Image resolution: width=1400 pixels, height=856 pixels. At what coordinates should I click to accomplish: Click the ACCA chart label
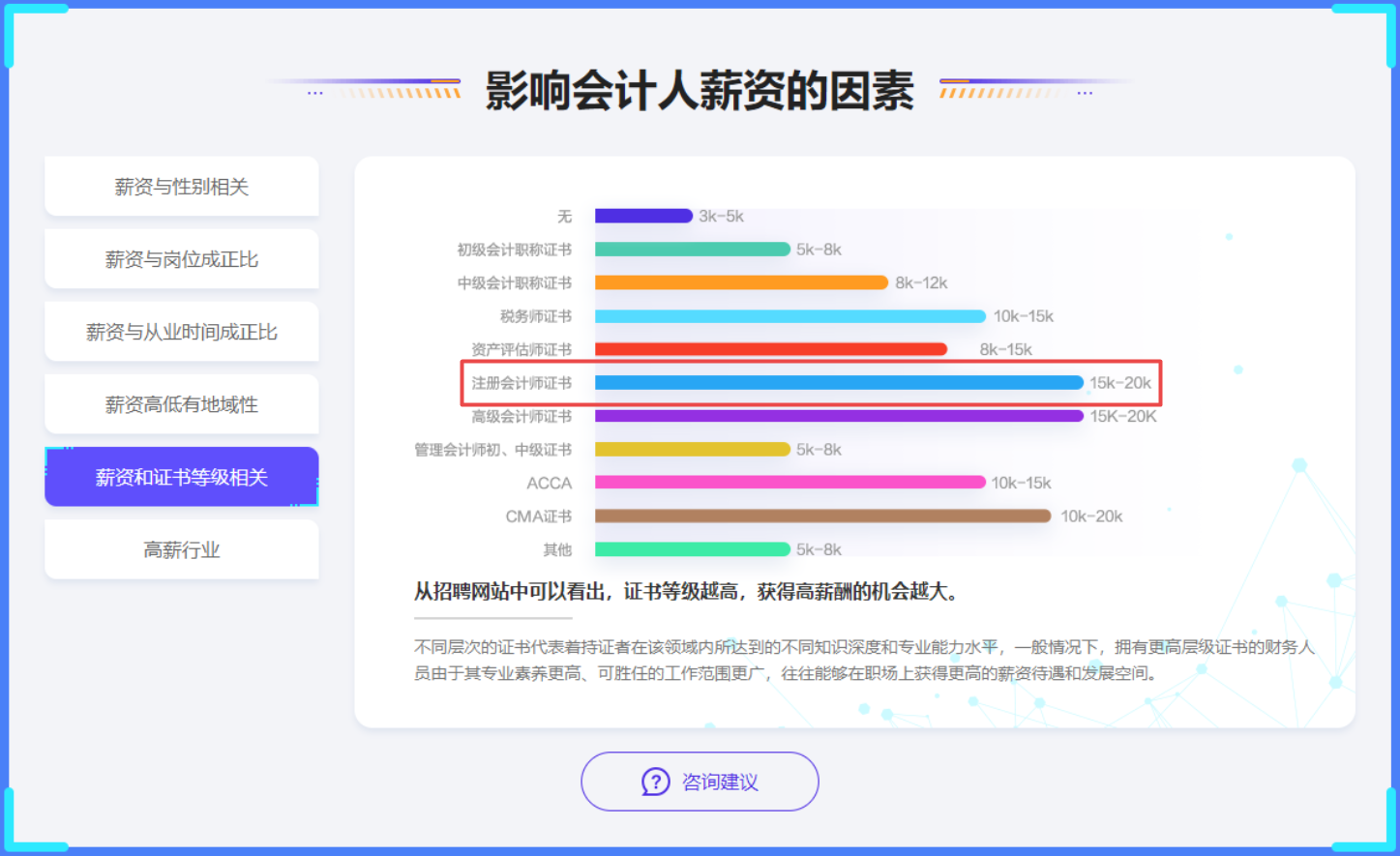click(550, 483)
